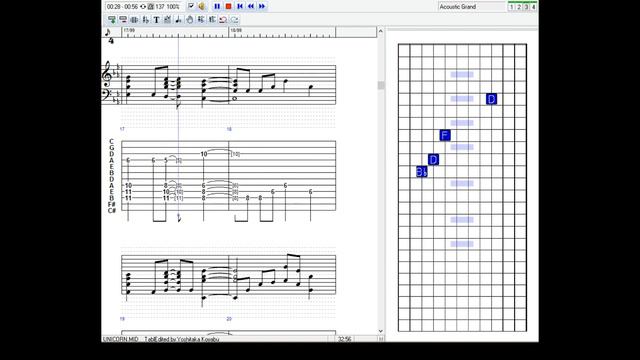Click the C# string label beside the tablature
Viewport: 640px width, 360px height.
(x=112, y=211)
